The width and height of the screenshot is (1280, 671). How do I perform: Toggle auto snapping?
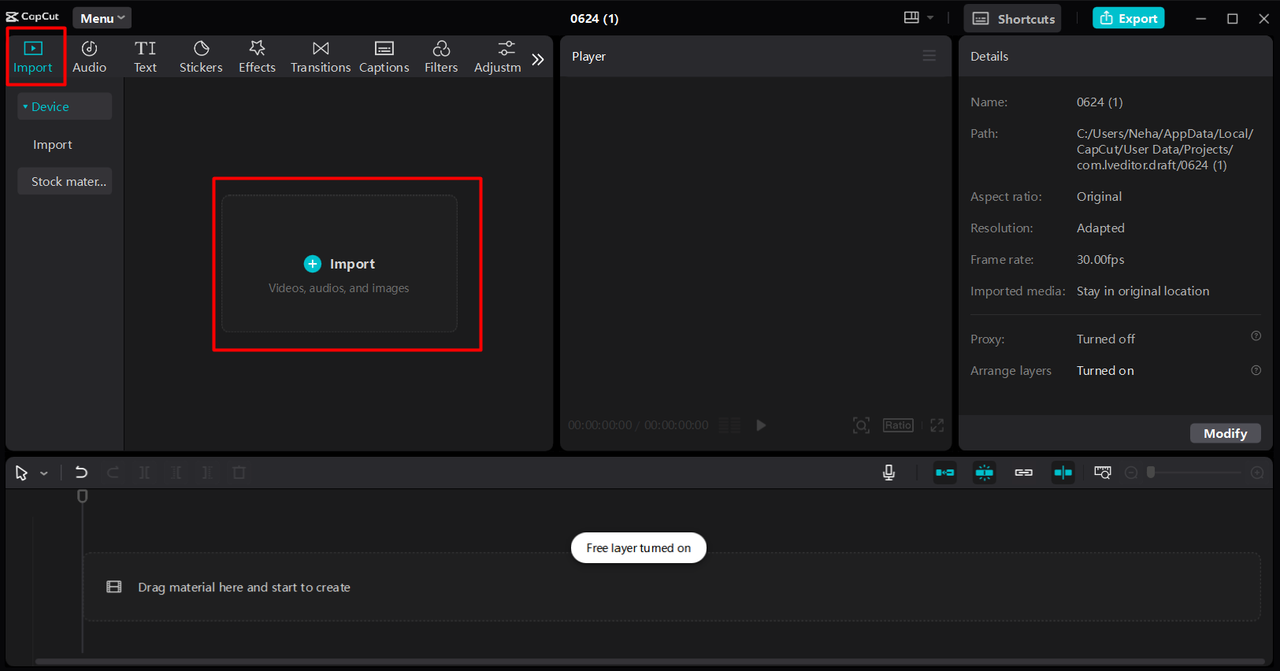pyautogui.click(x=984, y=472)
